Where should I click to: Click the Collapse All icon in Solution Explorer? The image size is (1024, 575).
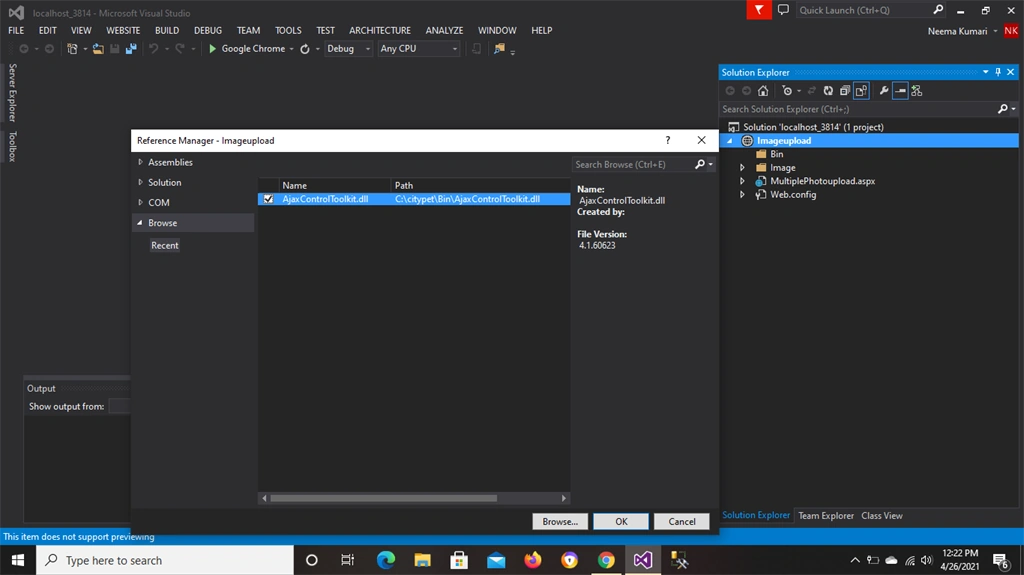[844, 91]
